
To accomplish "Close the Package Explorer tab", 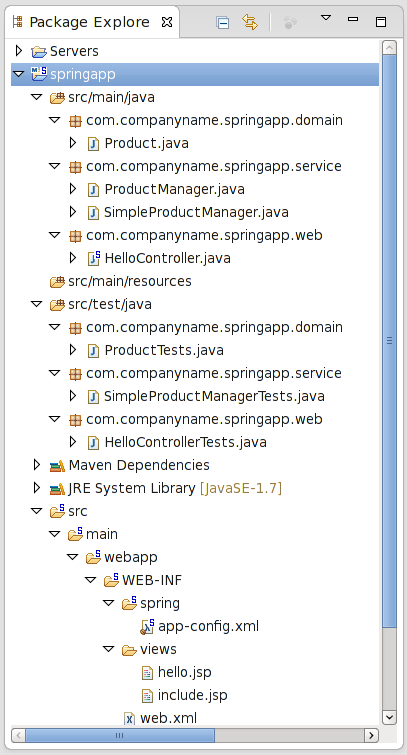I will (x=167, y=22).
